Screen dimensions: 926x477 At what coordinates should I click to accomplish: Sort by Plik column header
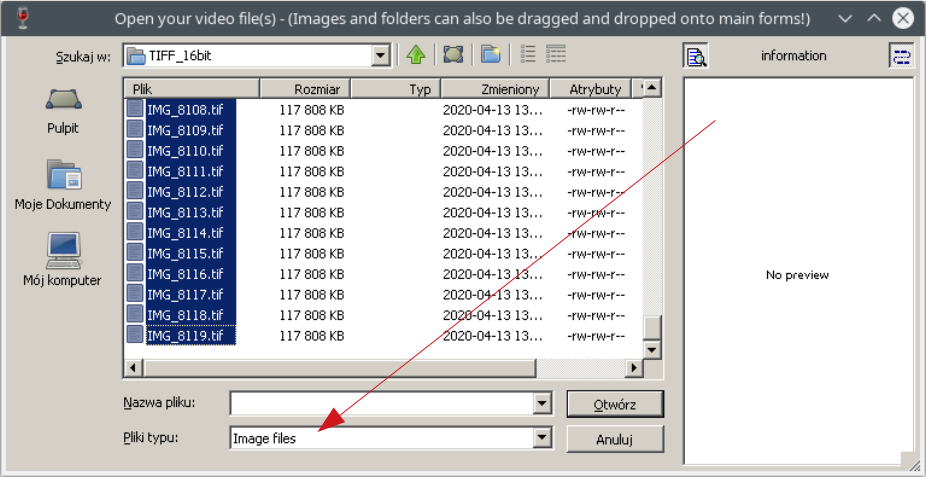(193, 89)
